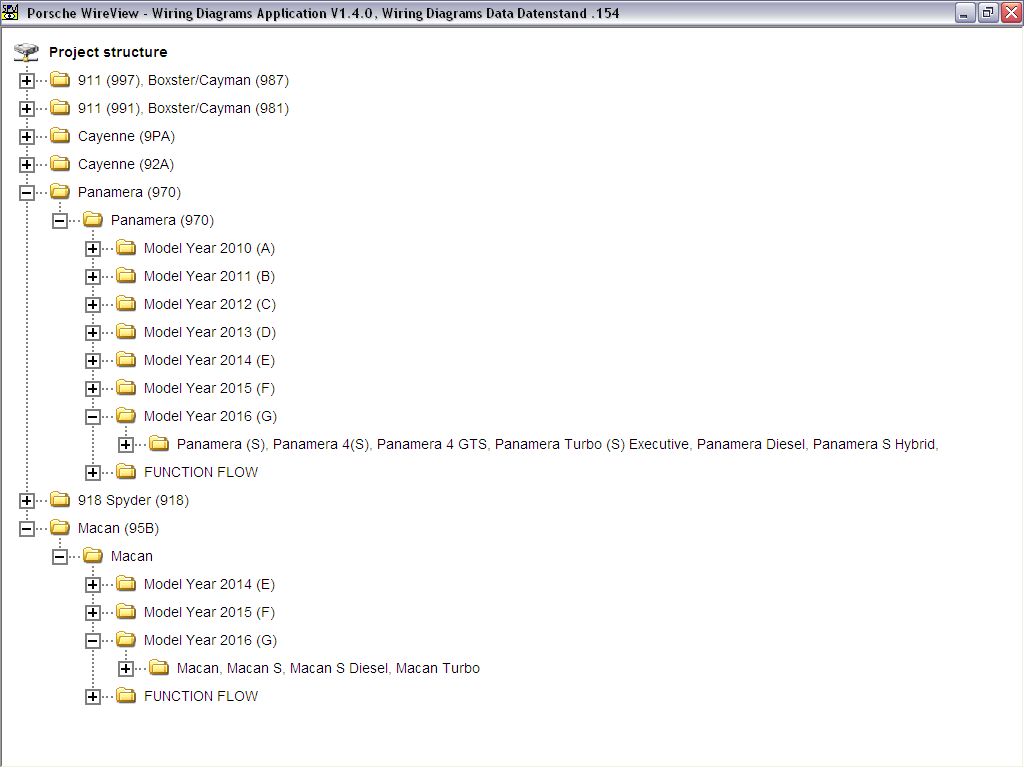Collapse the plain Macan subfolder node

coord(59,558)
